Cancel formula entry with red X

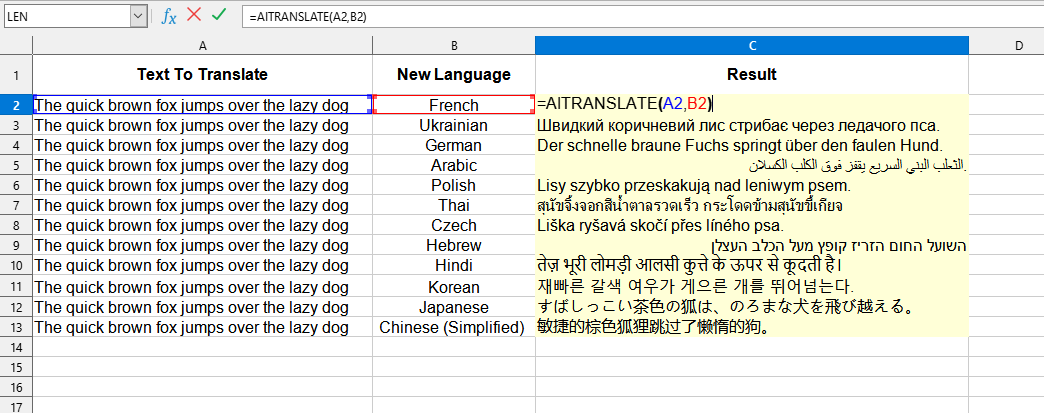(194, 16)
